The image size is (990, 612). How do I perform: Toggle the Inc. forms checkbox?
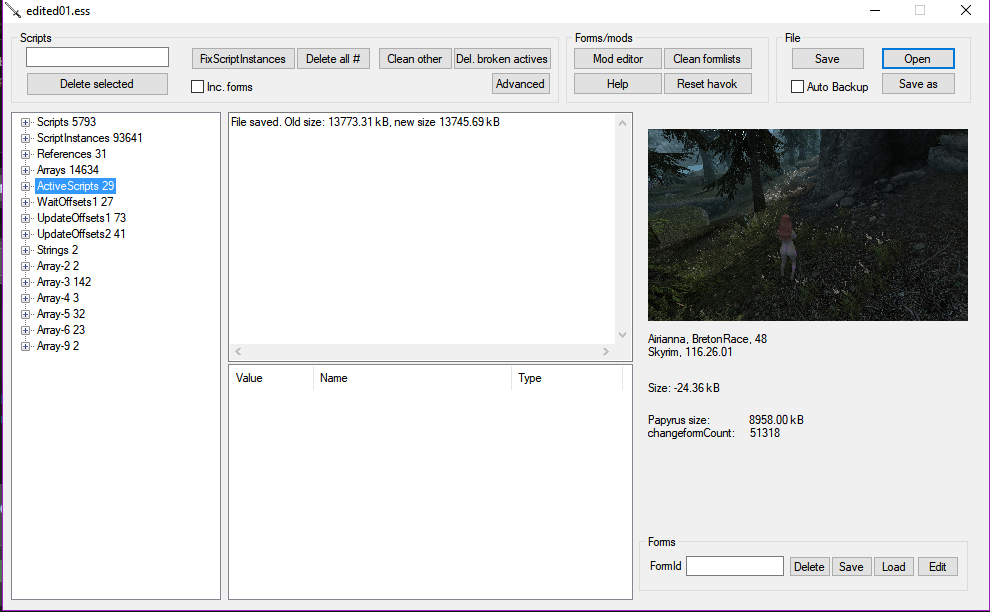198,87
